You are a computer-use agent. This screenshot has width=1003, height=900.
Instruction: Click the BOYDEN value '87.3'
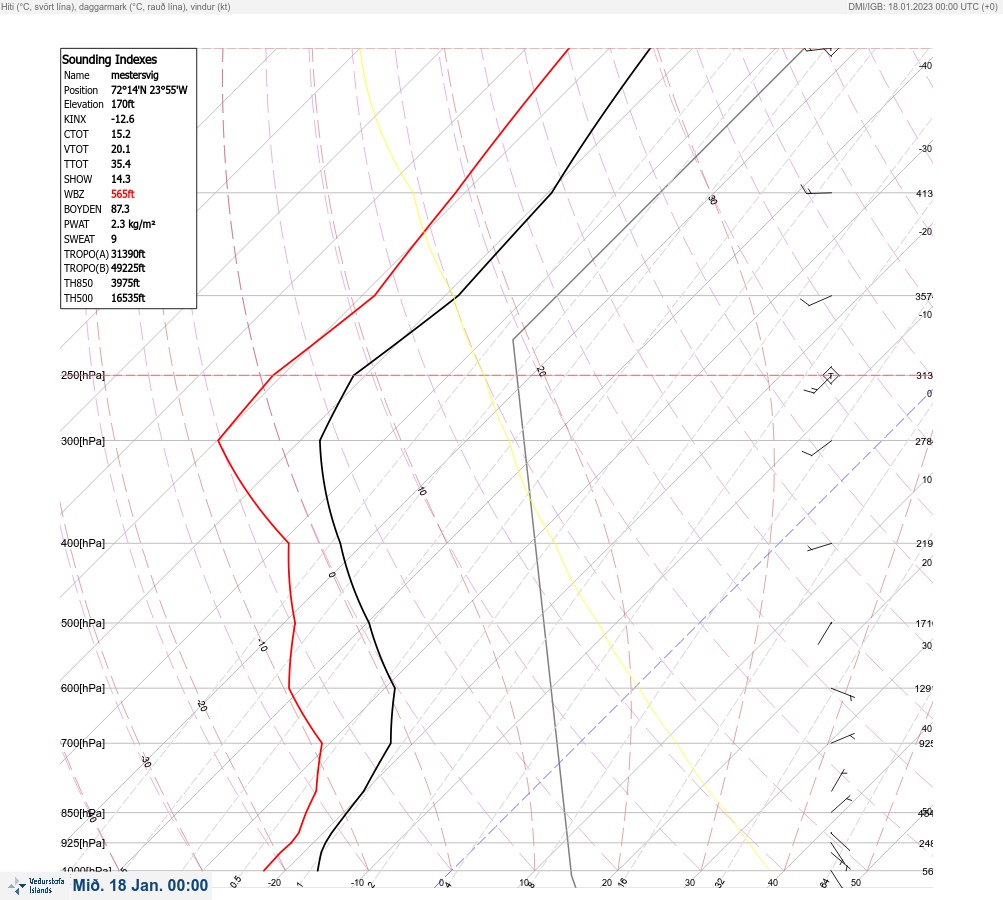point(120,209)
